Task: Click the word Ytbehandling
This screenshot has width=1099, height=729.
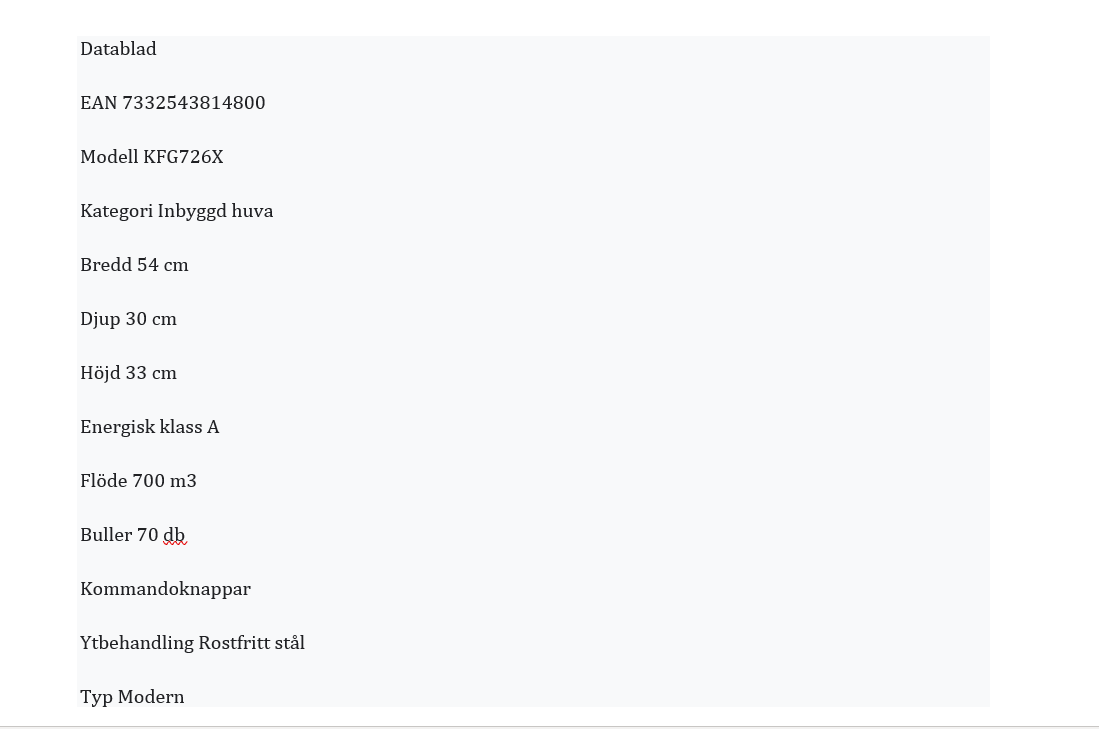Action: (137, 643)
